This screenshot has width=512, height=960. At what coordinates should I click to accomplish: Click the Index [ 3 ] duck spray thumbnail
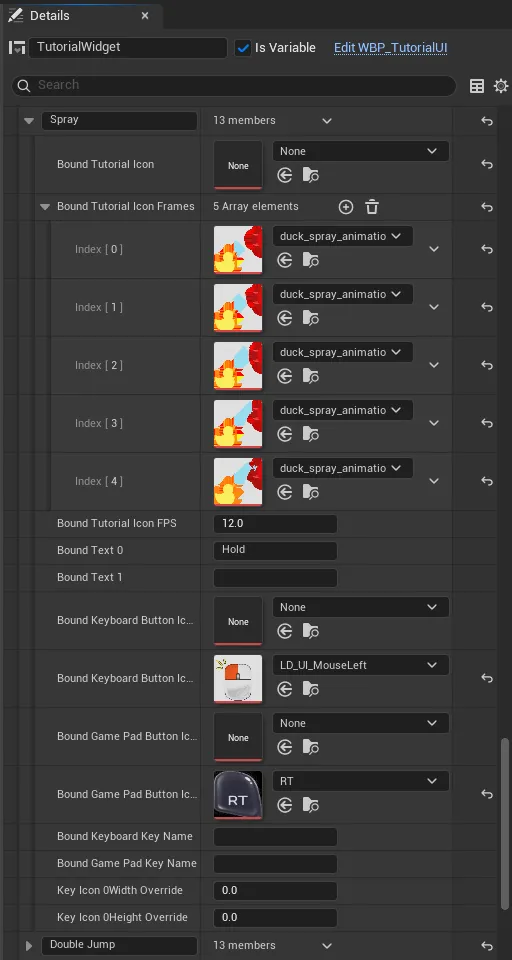tap(238, 423)
